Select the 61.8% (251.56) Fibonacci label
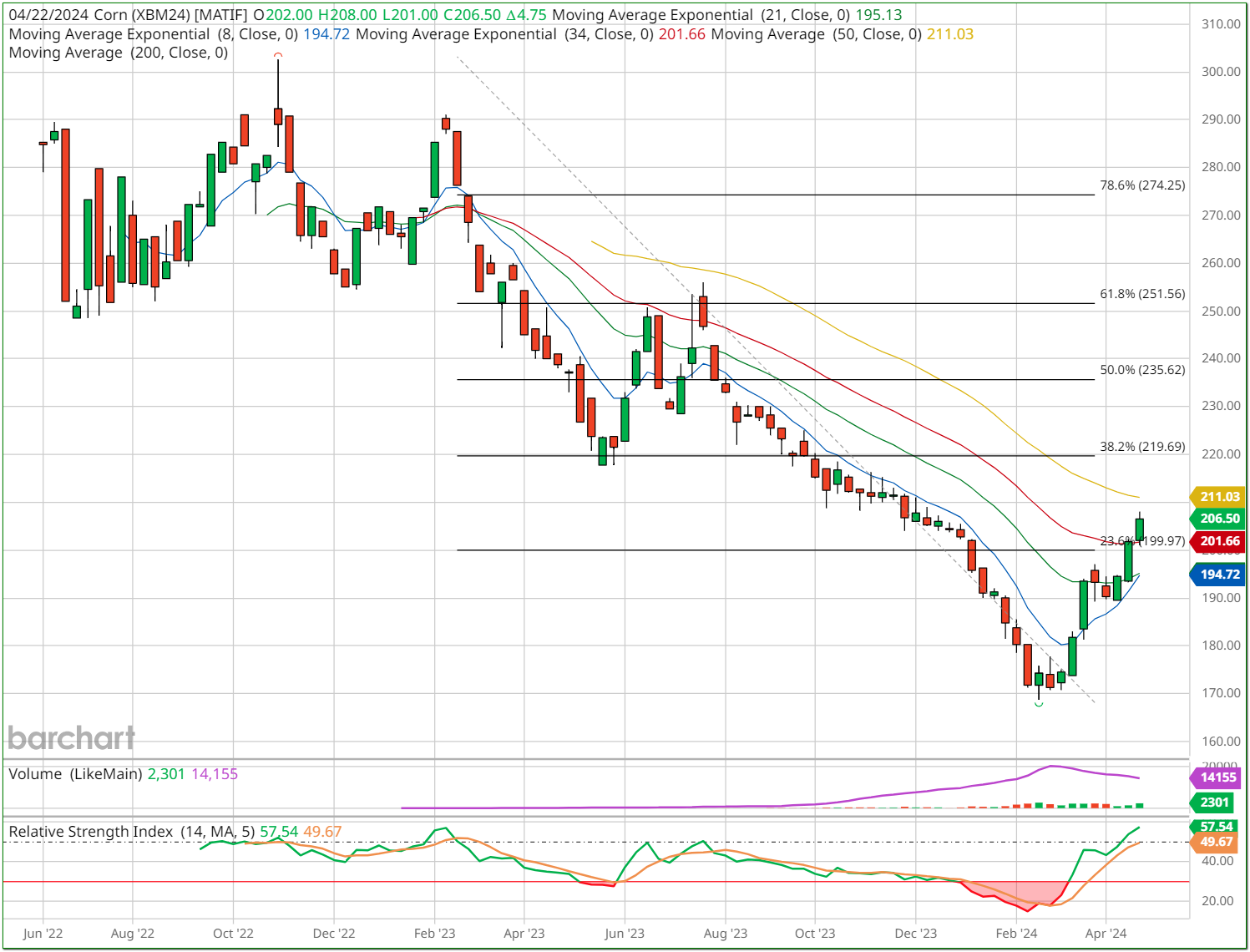The height and width of the screenshot is (952, 1250). [1141, 294]
